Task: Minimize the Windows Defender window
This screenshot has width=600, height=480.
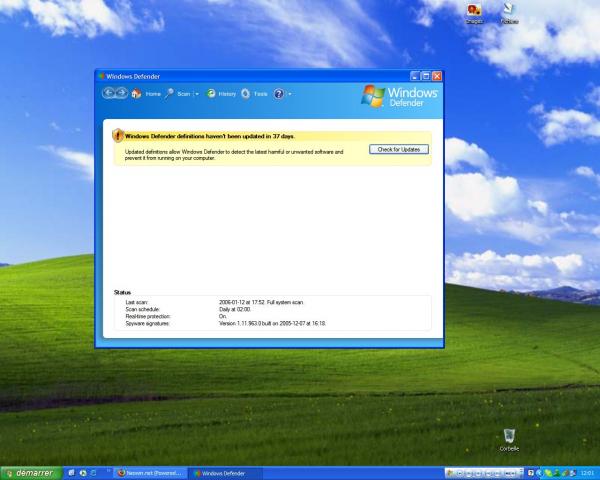Action: point(414,76)
